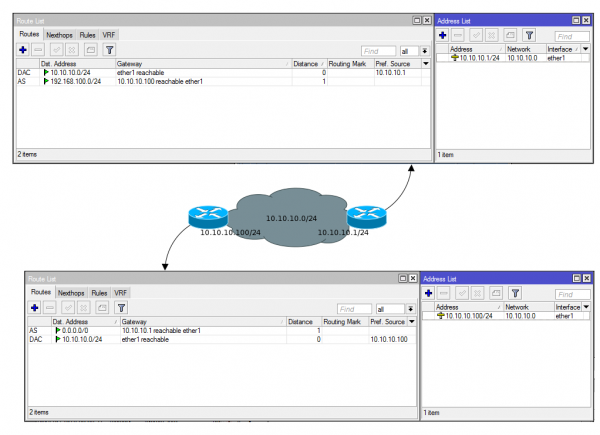
Task: Select the left router icon in diagram
Action: coord(208,217)
